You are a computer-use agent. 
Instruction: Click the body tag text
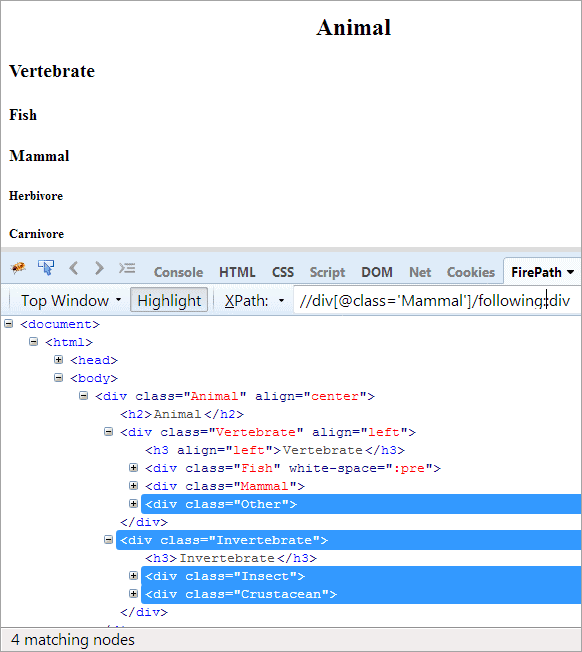(x=94, y=378)
